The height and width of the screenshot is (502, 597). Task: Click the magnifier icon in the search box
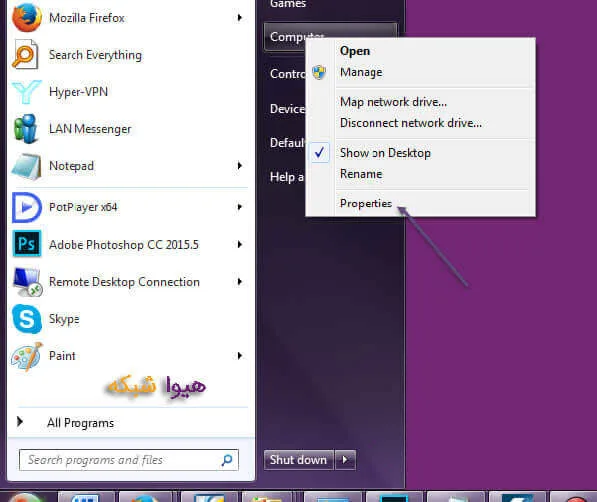click(227, 460)
